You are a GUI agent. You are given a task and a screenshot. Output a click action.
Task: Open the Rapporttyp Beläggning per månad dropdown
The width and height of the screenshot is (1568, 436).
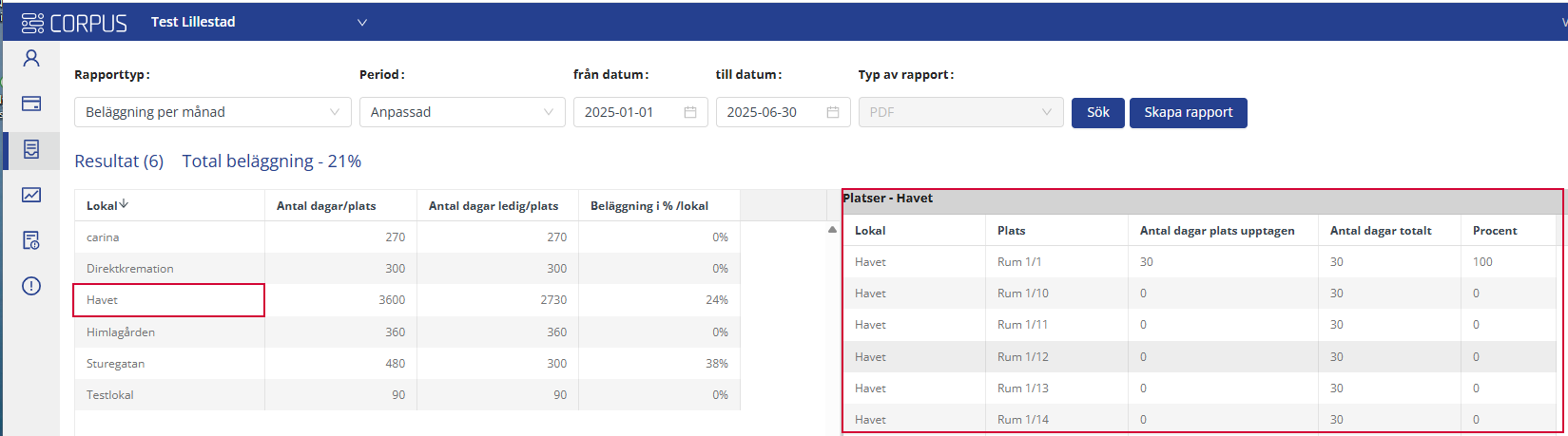(x=213, y=112)
